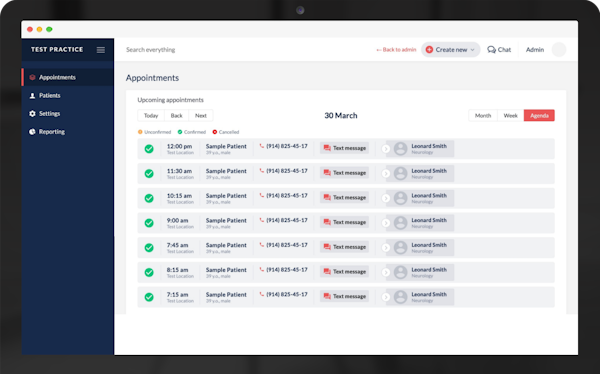Send Text message for 12:00 pm appointment
Screen dimensions: 600x374
[344, 148]
